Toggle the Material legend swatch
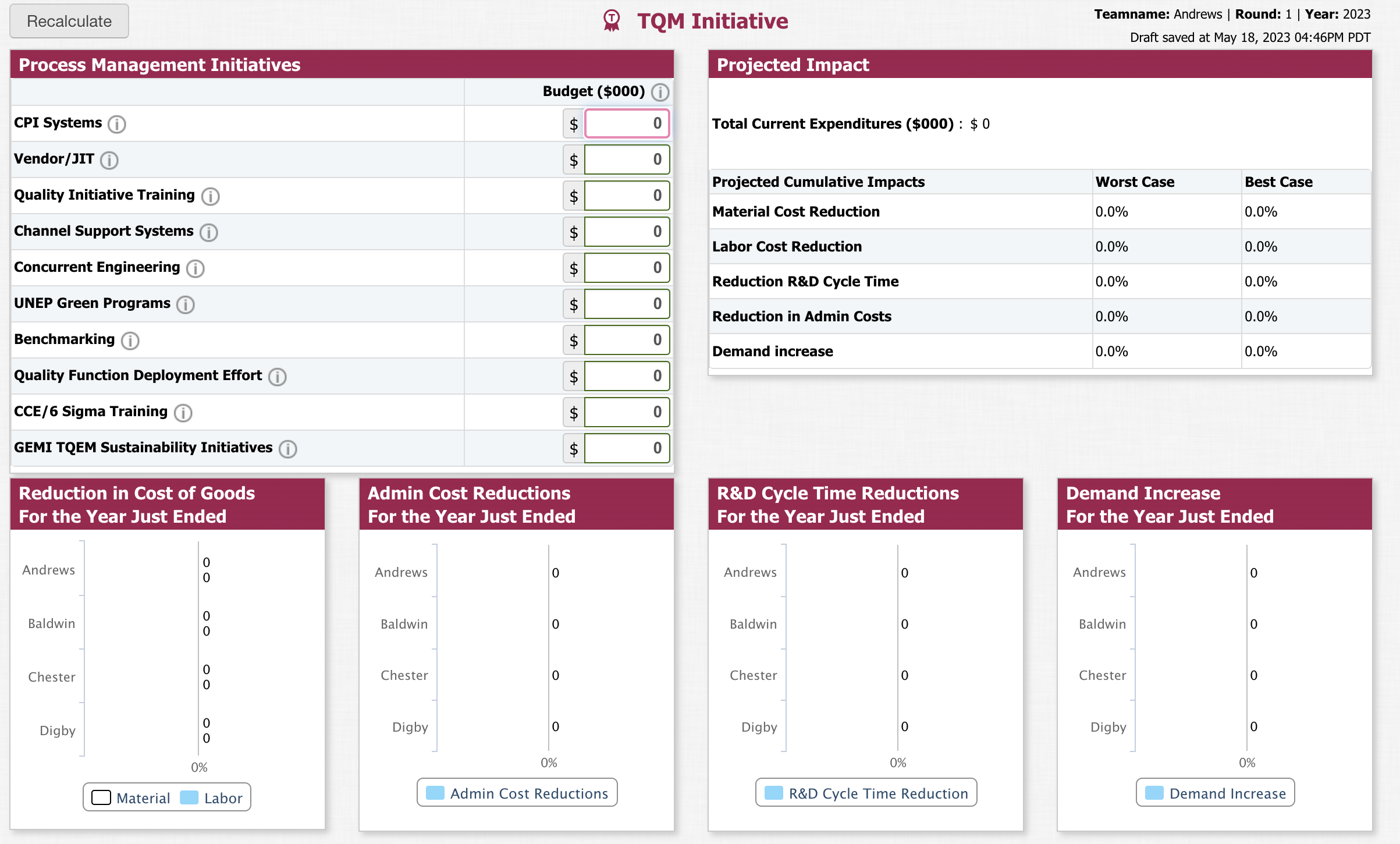The image size is (1400, 844). pos(101,797)
